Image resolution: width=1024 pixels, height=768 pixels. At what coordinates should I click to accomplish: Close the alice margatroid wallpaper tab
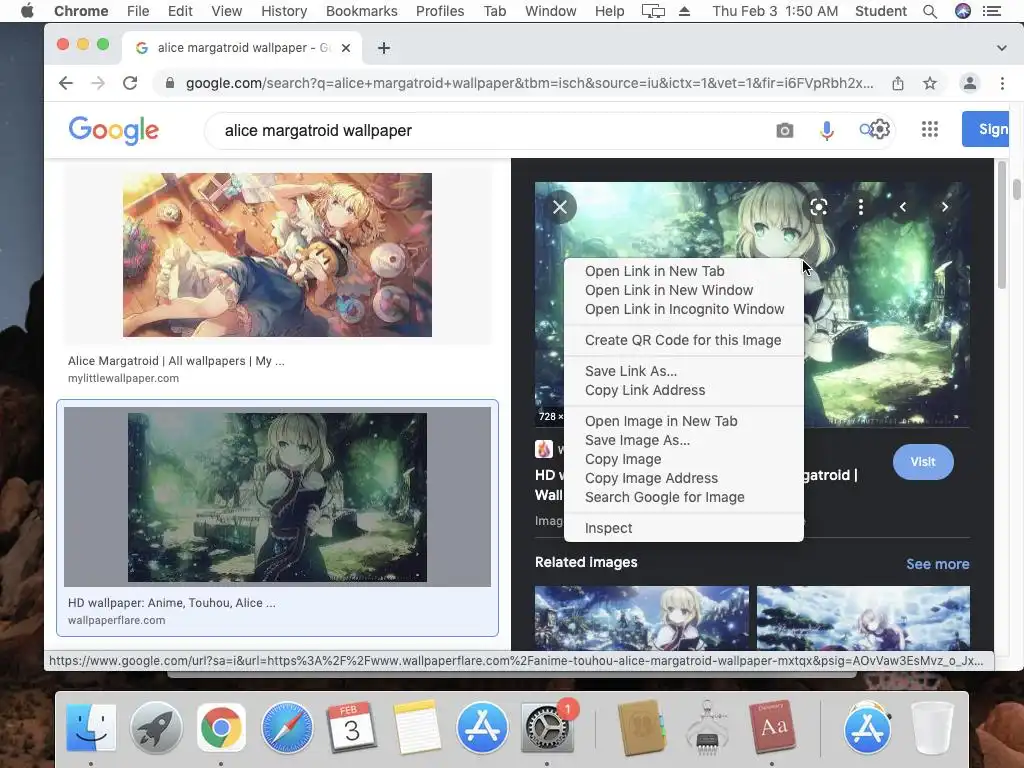point(346,48)
